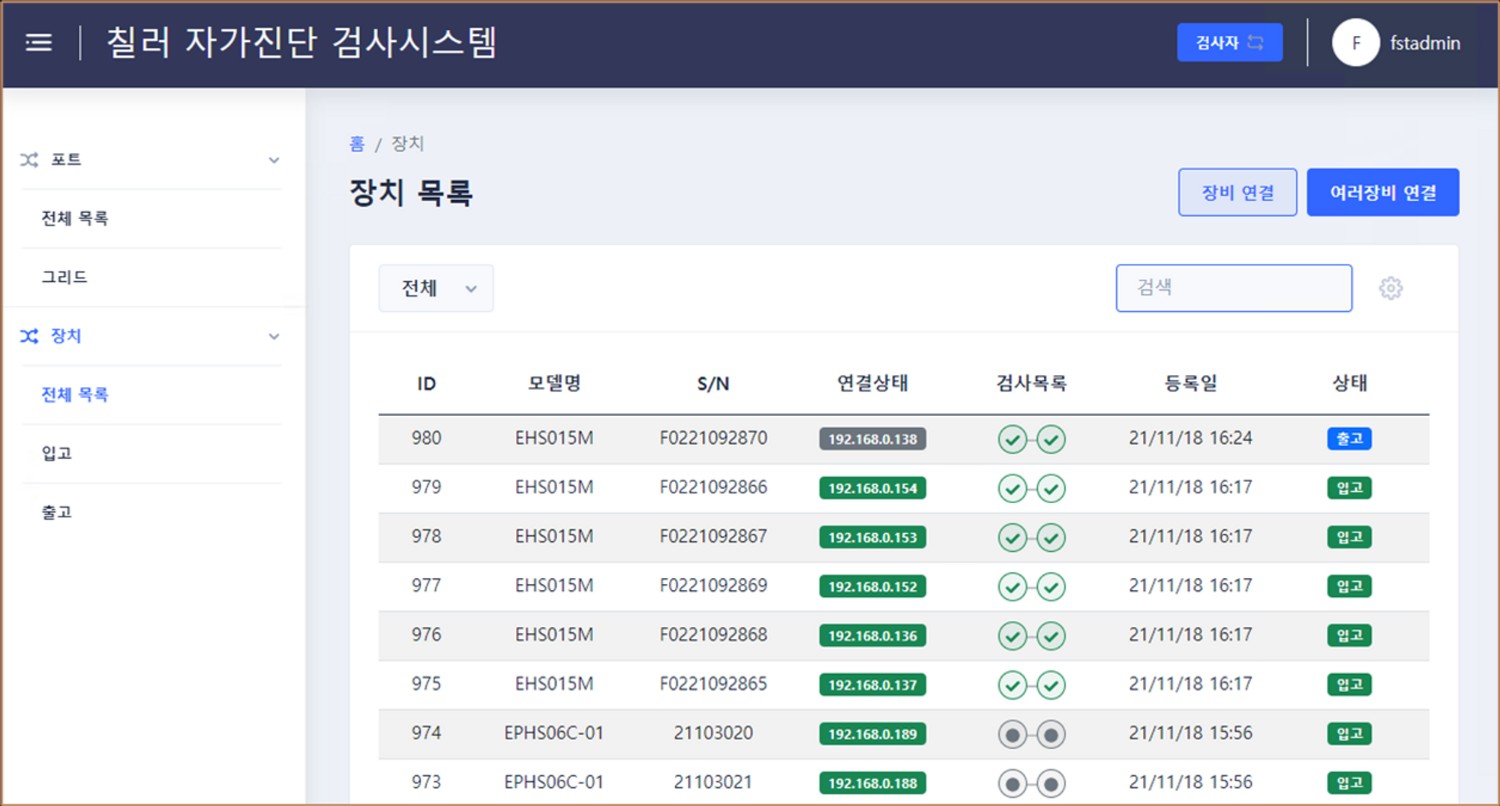Viewport: 1500px width, 806px height.
Task: Click the ID column header
Action: pos(427,383)
